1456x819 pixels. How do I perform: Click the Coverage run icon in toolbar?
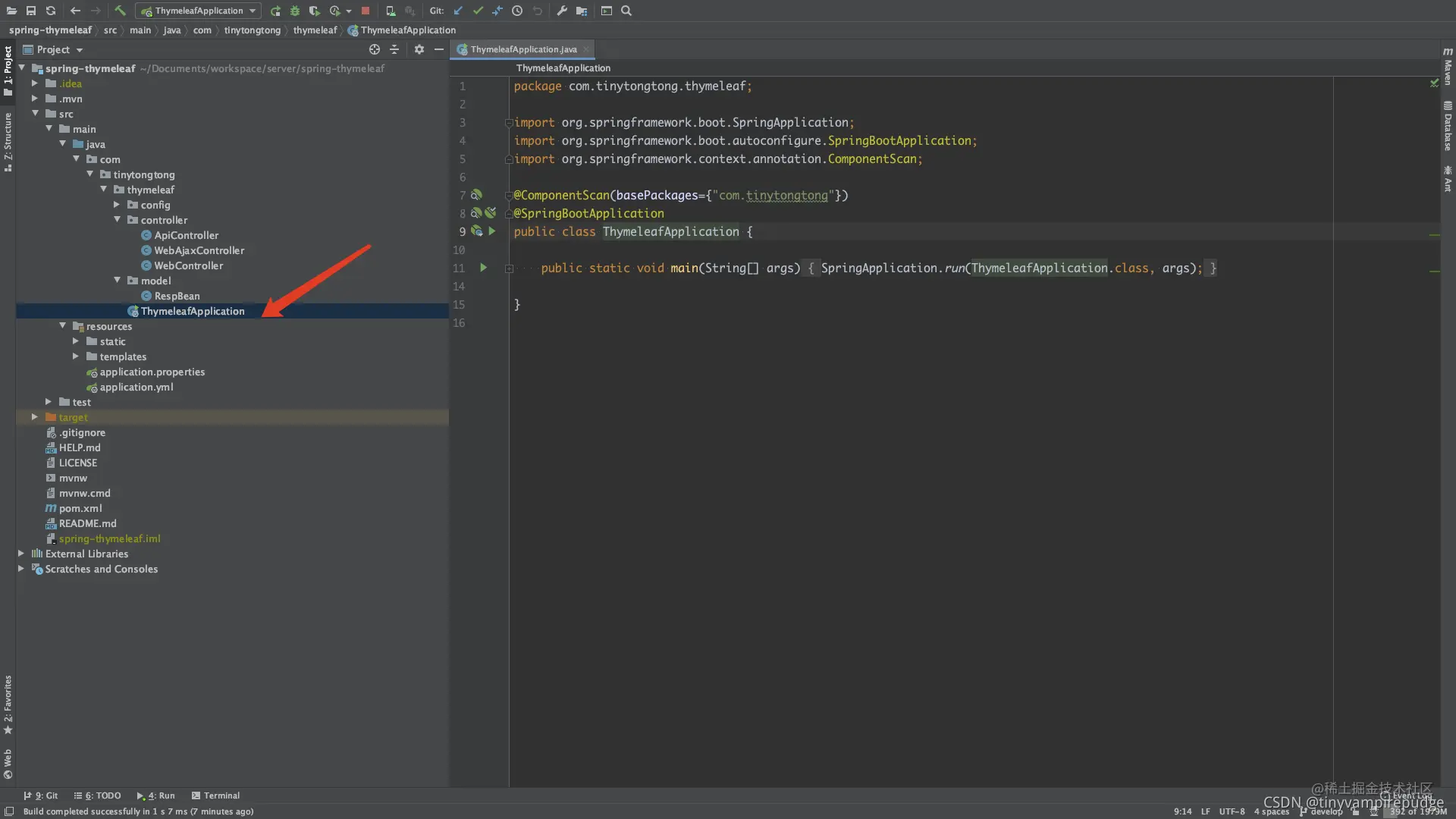point(313,10)
